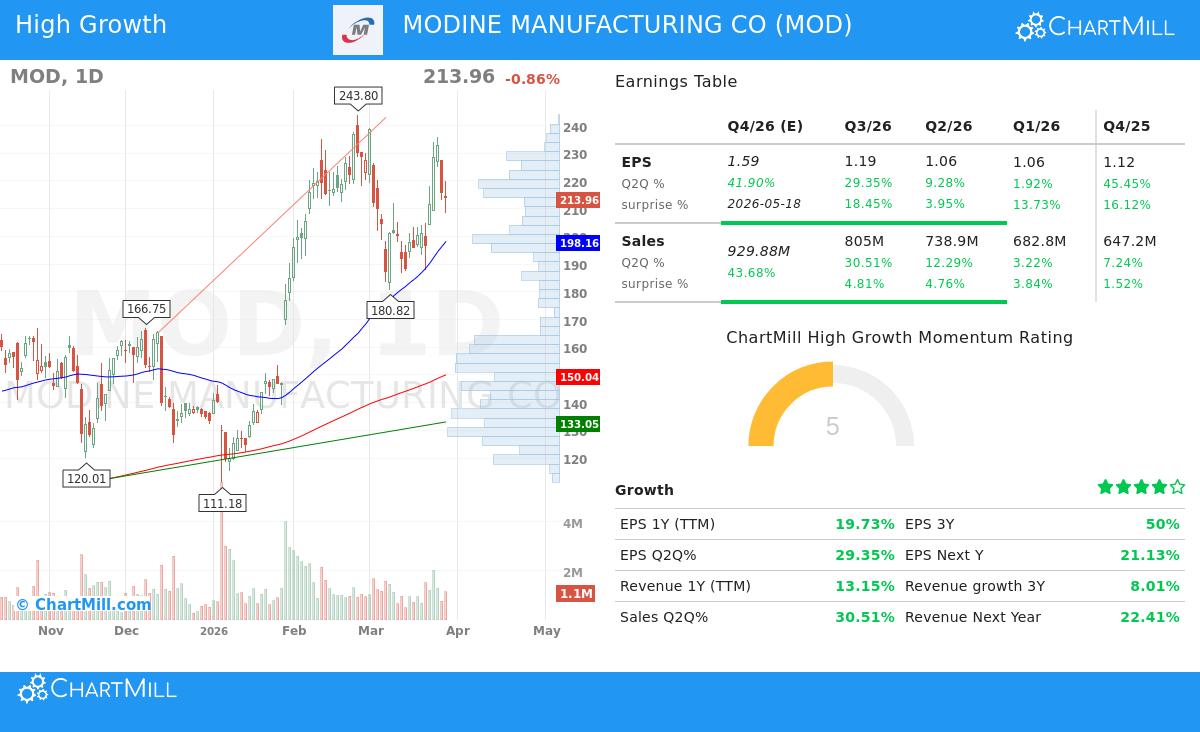Click the 243.80 high marker on the chart
This screenshot has height=732, width=1200.
click(356, 96)
